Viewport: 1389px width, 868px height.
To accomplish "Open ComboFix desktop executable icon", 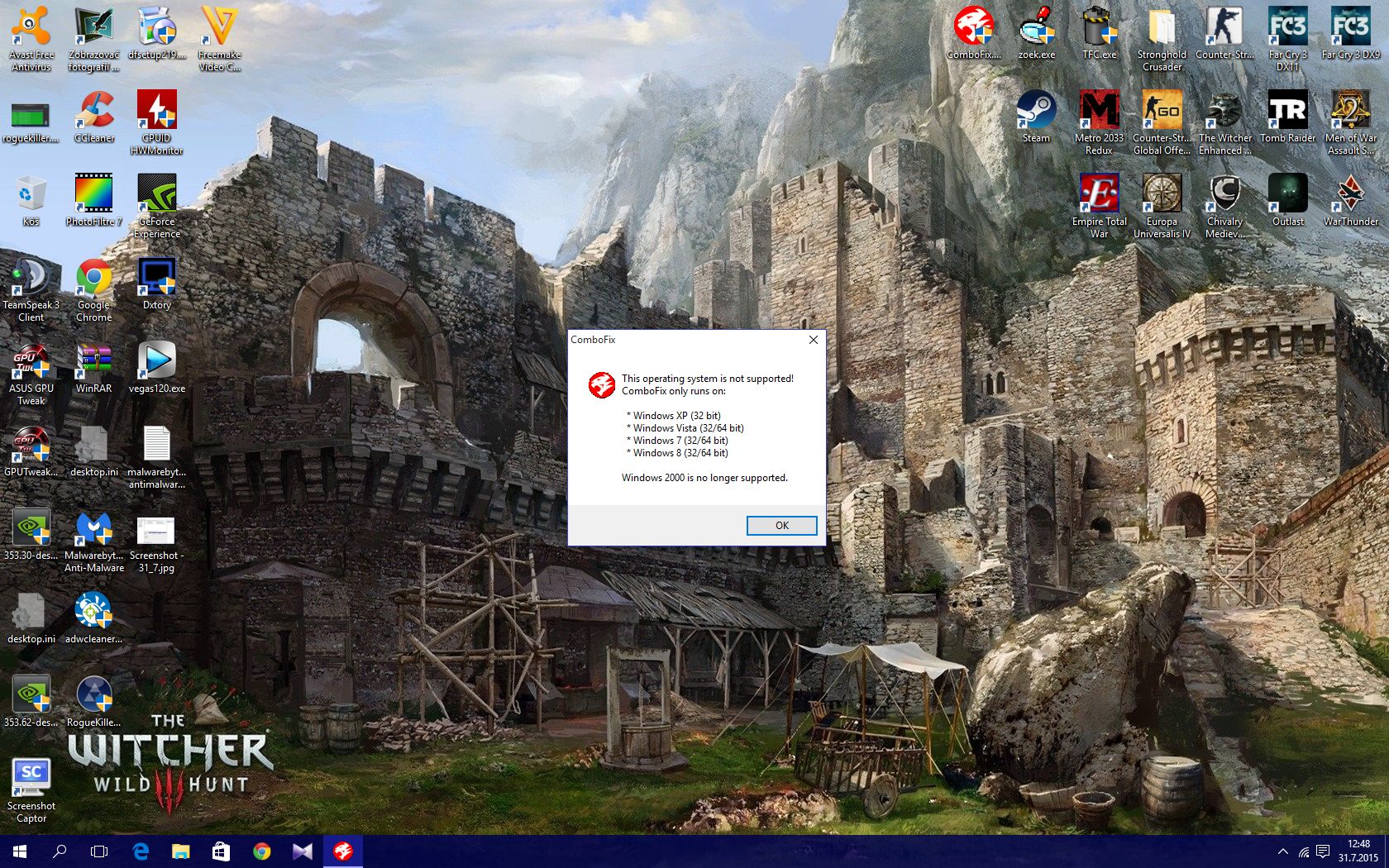I will pos(974,33).
